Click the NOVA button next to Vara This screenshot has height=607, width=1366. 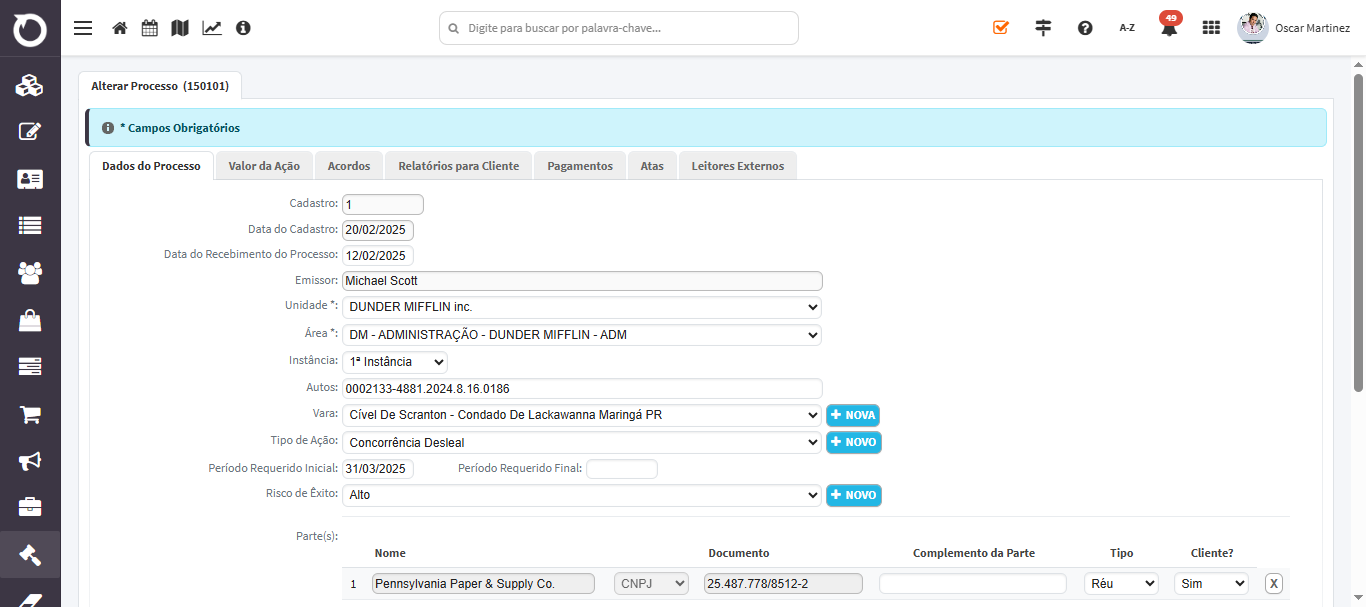click(x=853, y=415)
